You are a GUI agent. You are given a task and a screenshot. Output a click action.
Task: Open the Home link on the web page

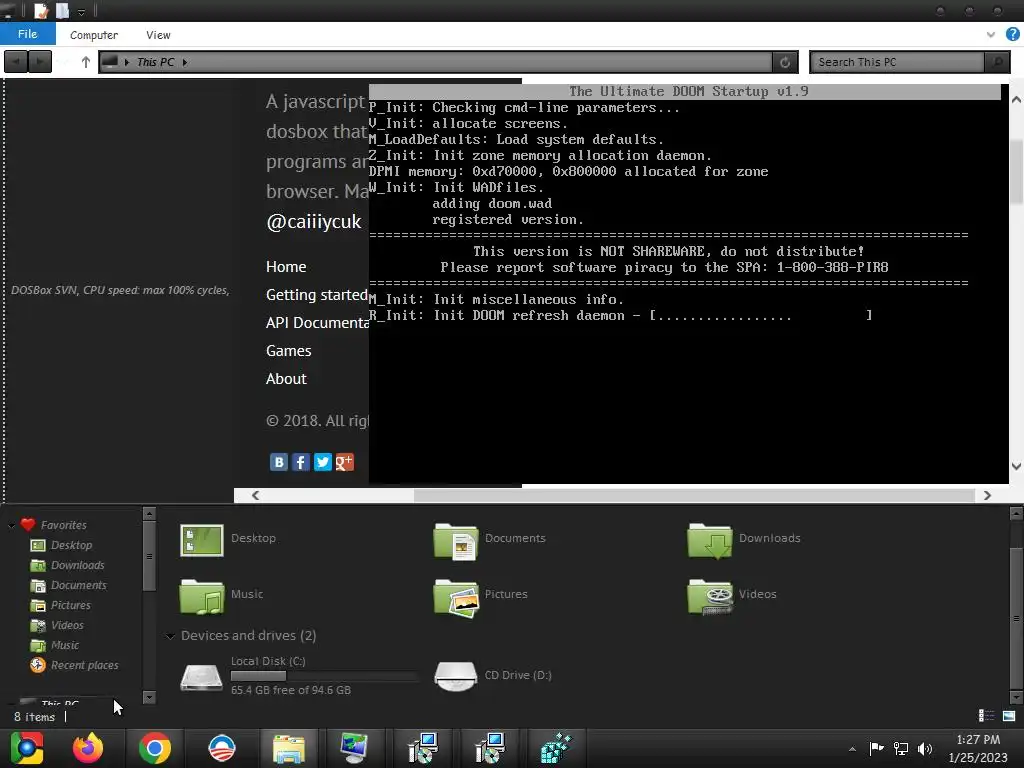tap(286, 267)
